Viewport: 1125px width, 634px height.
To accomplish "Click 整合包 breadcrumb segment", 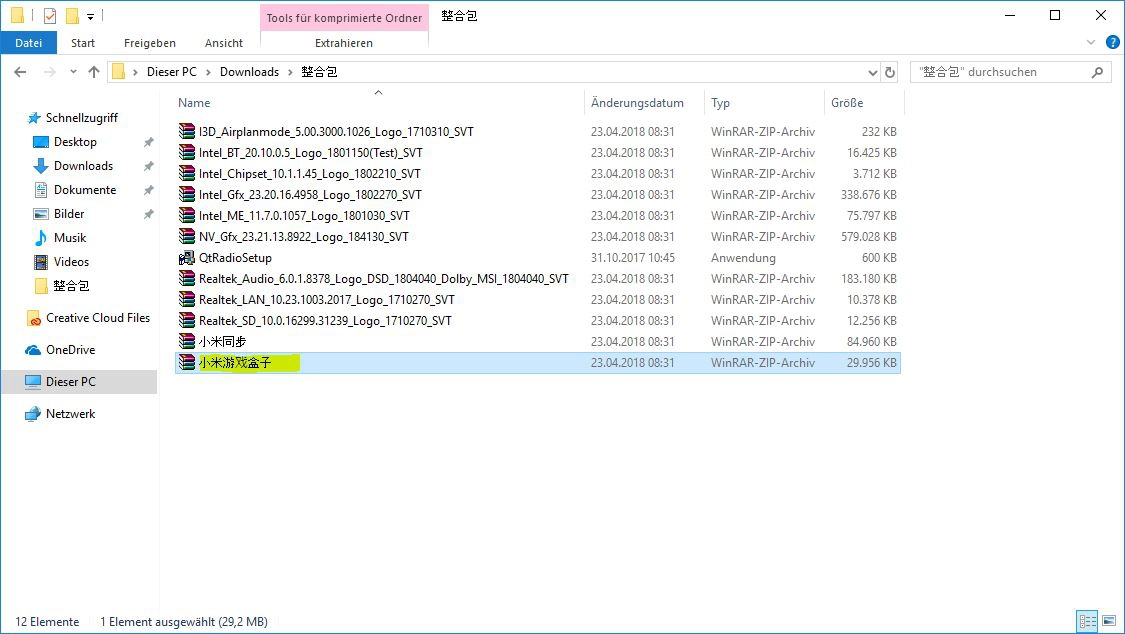I will click(319, 72).
